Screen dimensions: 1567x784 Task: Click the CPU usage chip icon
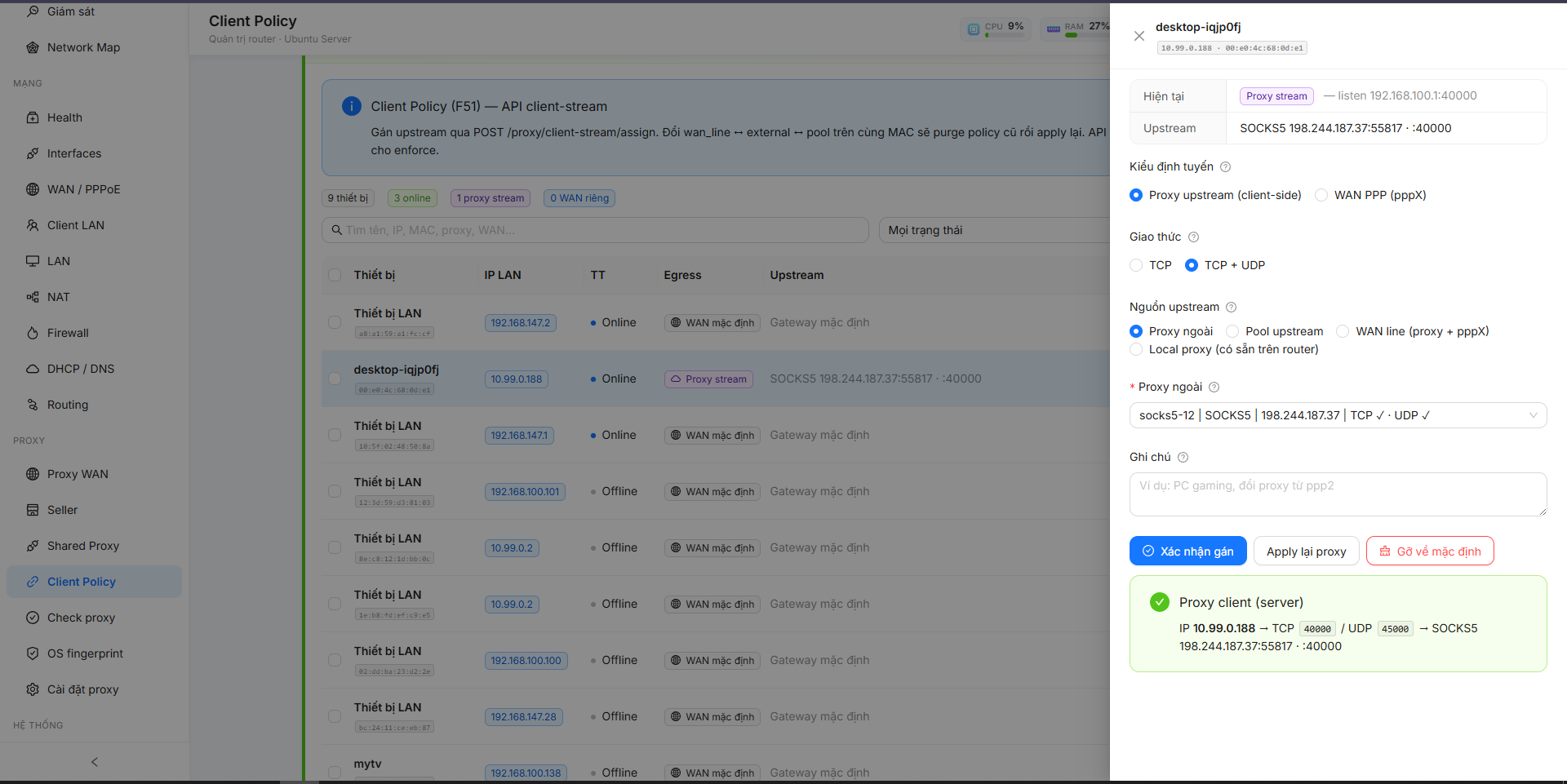pyautogui.click(x=974, y=29)
